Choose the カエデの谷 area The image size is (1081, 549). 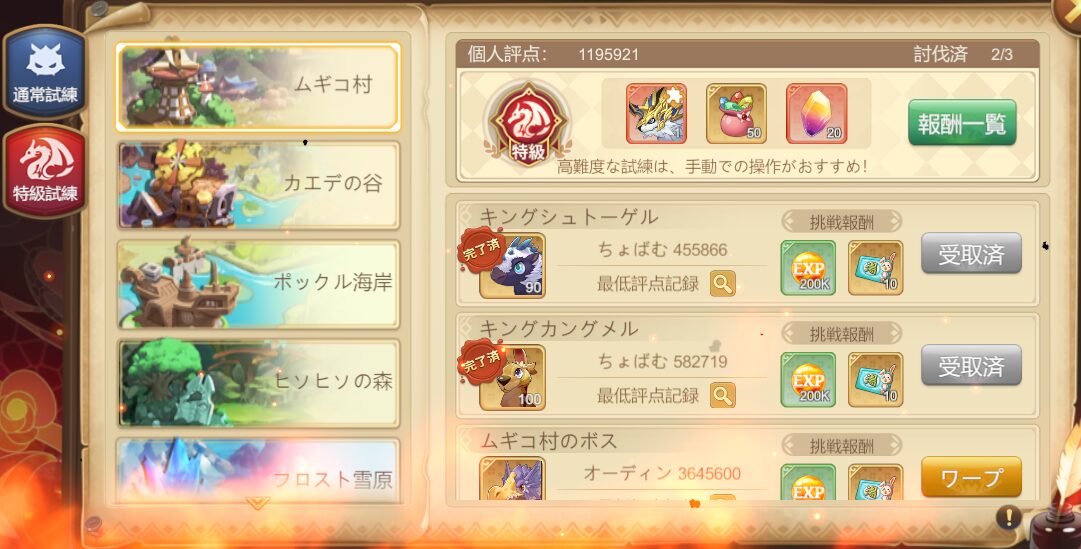pos(258,185)
